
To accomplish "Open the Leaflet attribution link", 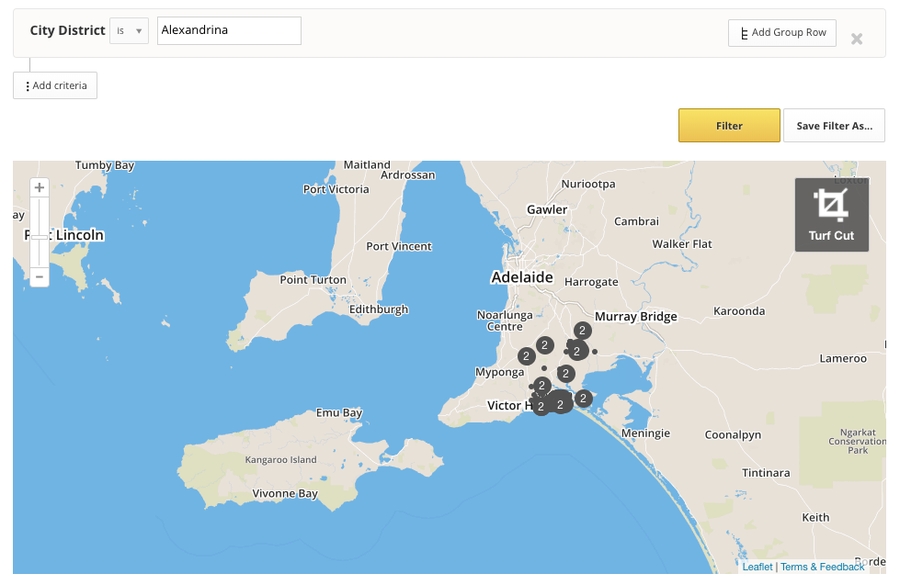I will point(757,567).
